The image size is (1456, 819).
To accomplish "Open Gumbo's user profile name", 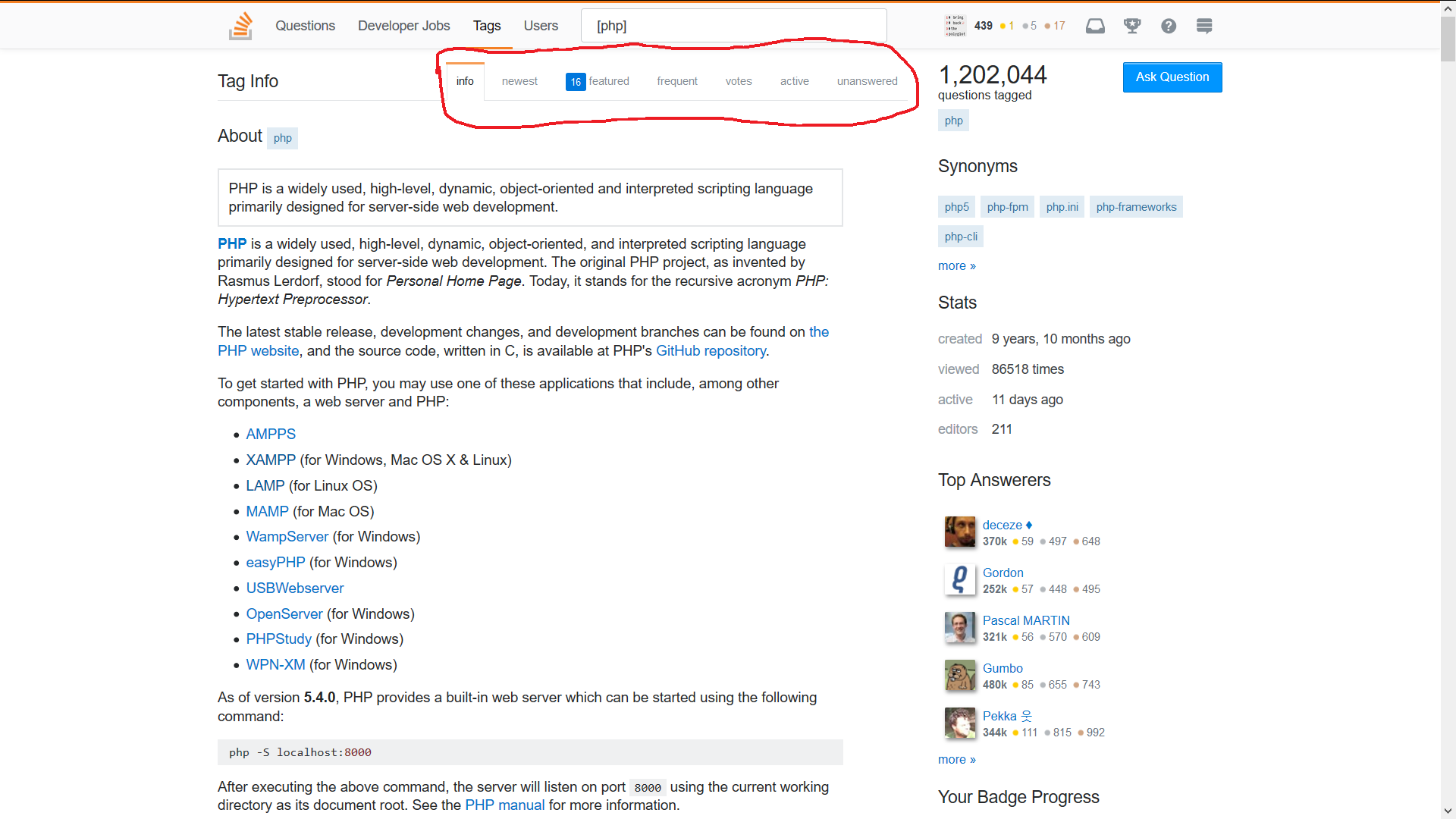I will click(x=1003, y=668).
